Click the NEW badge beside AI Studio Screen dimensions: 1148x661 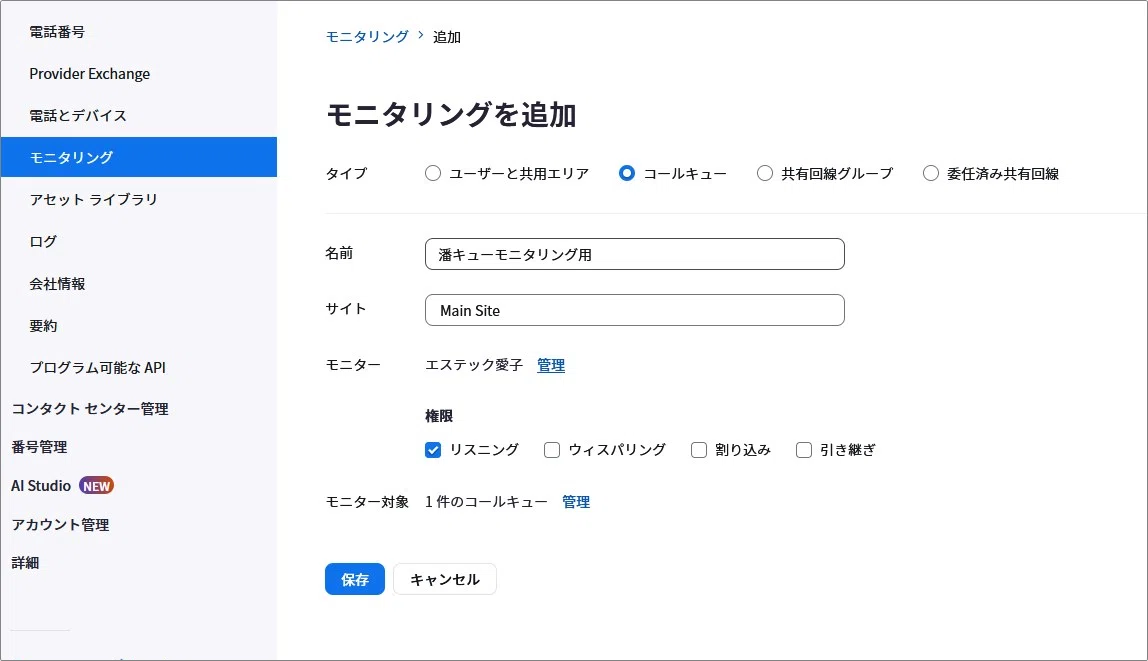tap(96, 485)
